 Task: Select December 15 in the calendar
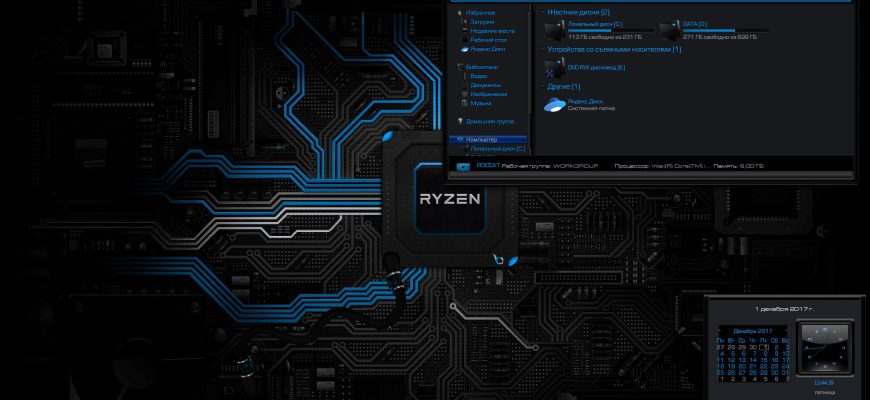pyautogui.click(x=764, y=360)
